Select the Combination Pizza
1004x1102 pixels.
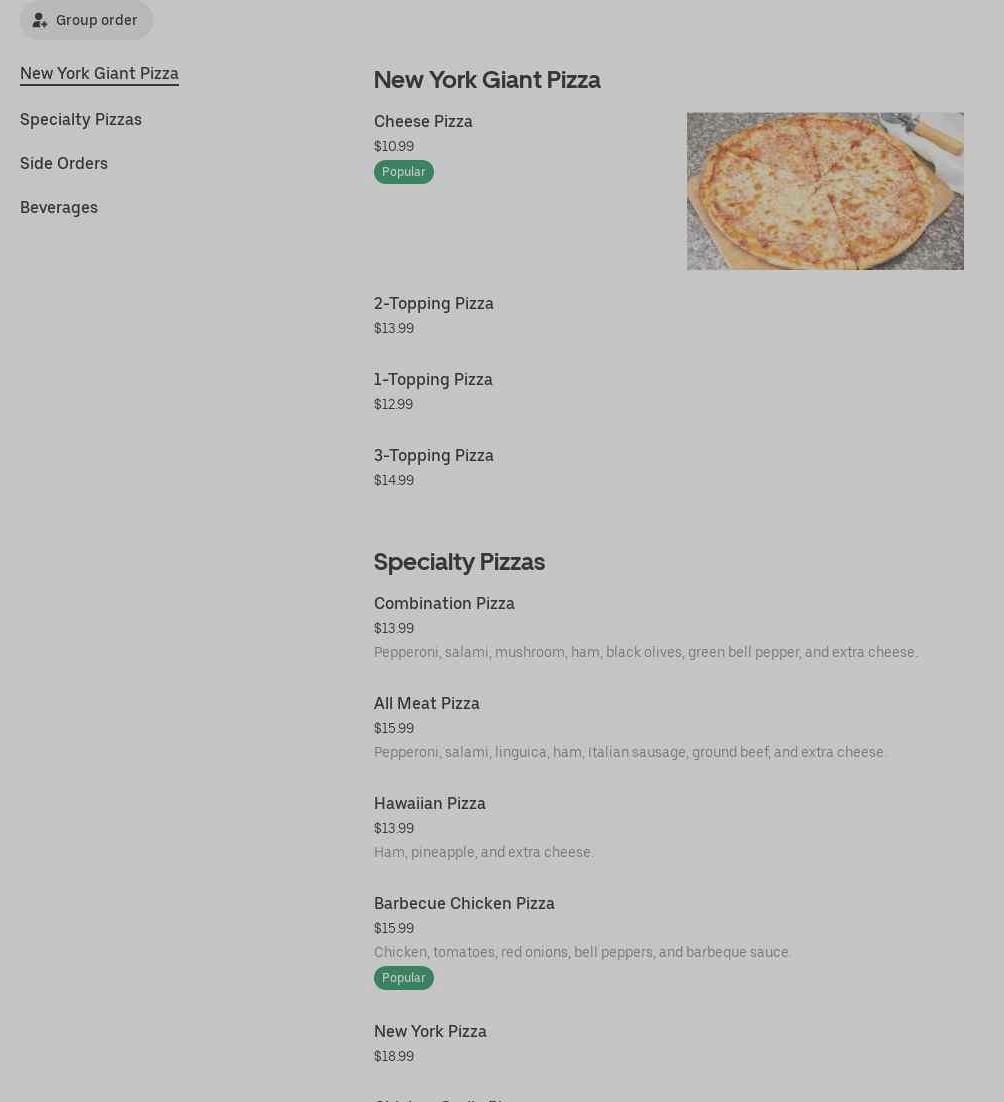coord(444,603)
